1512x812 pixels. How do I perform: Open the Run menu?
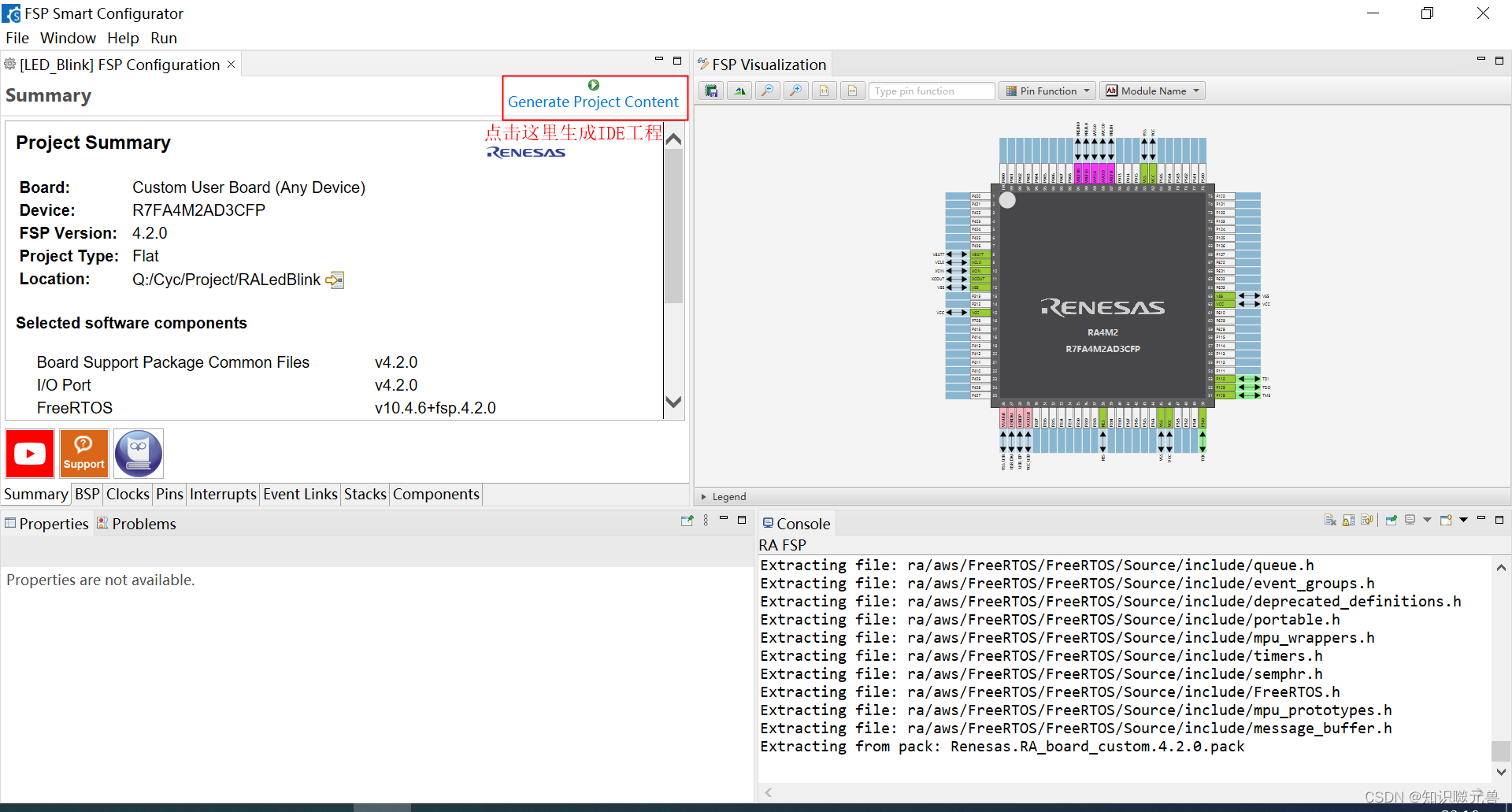tap(164, 38)
